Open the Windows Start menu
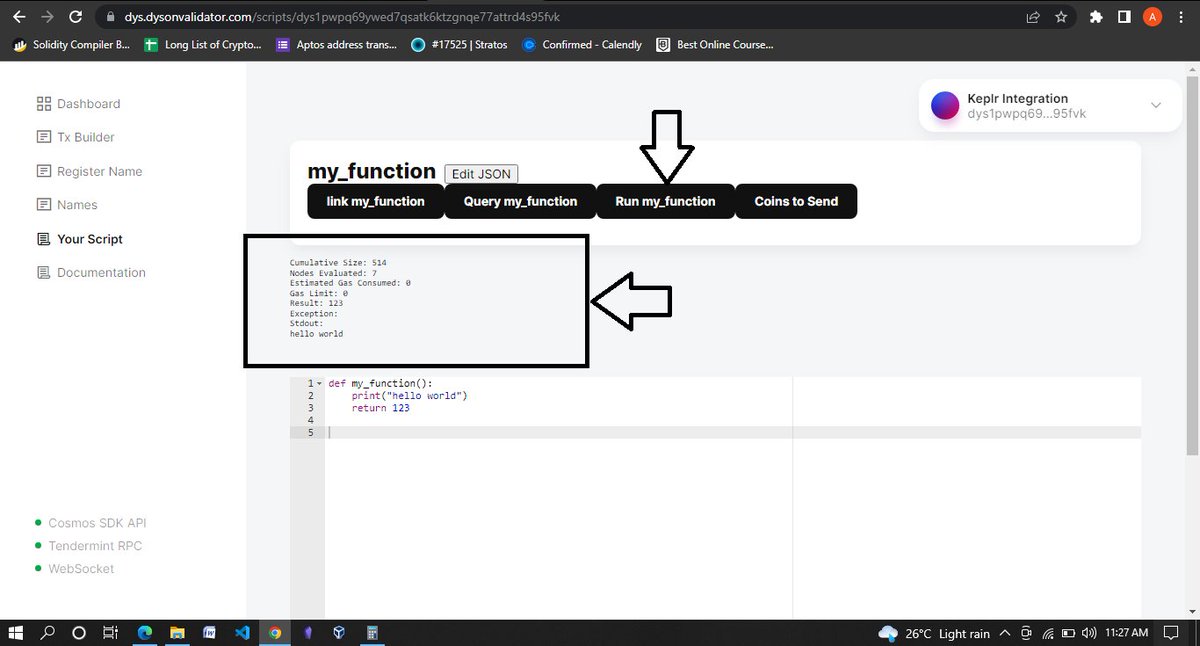This screenshot has height=646, width=1200. (x=16, y=632)
